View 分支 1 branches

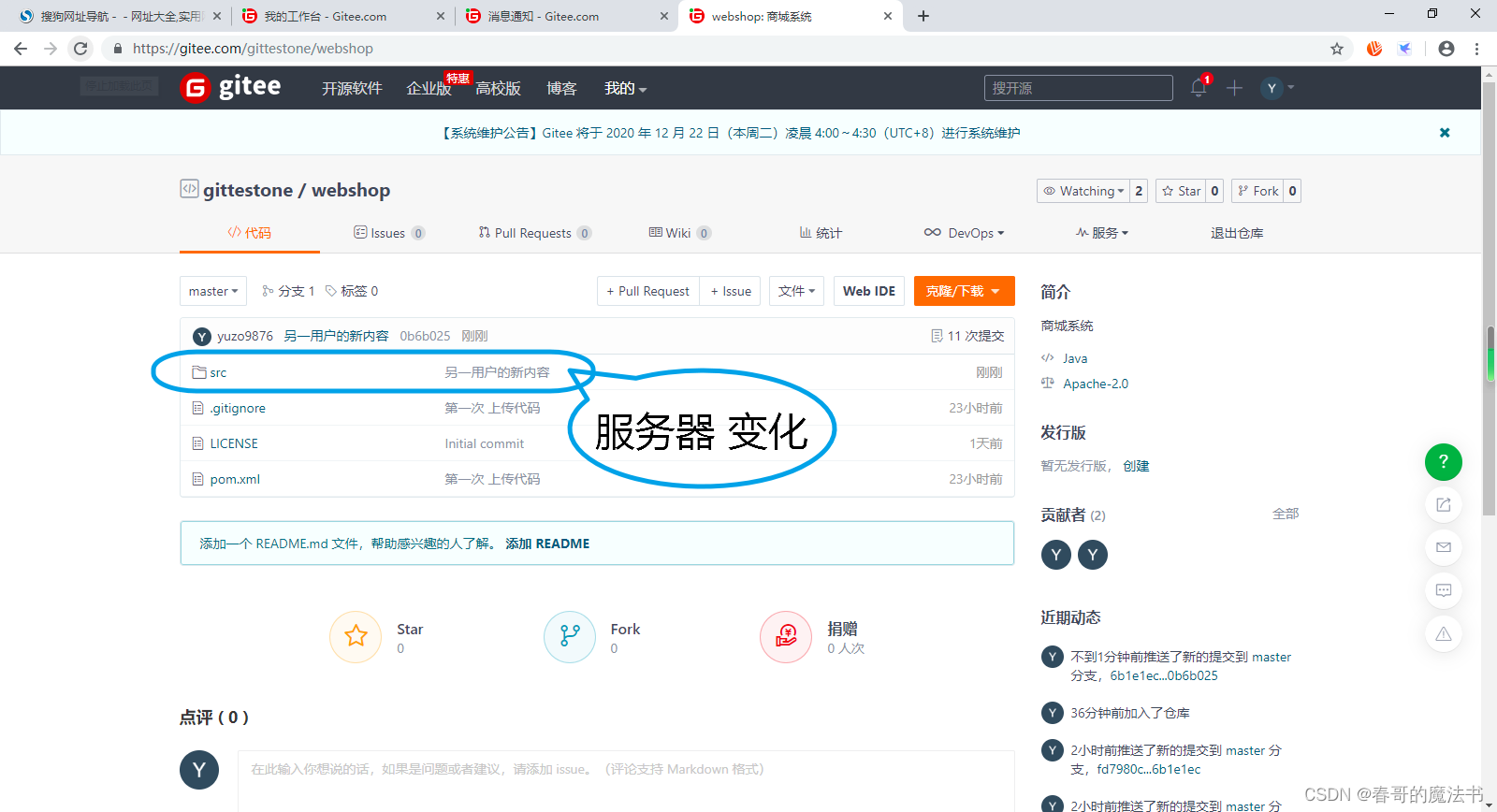pyautogui.click(x=288, y=291)
